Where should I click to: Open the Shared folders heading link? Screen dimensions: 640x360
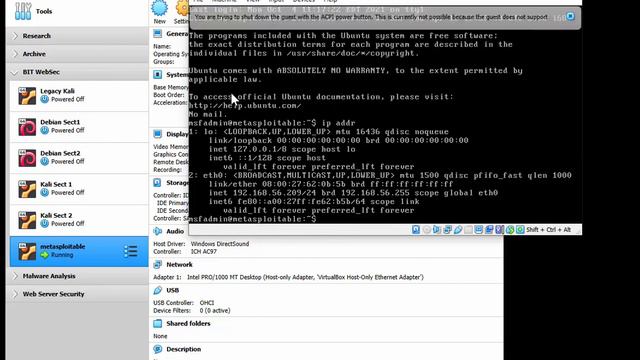click(188, 323)
